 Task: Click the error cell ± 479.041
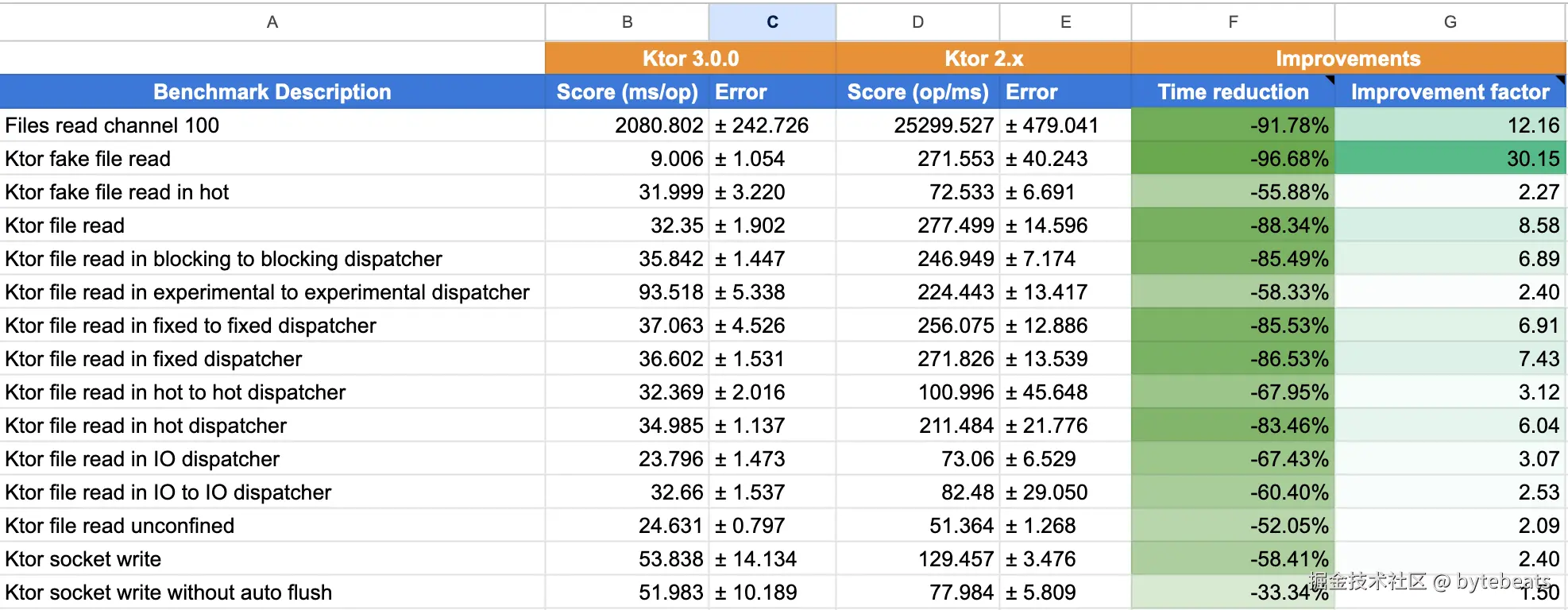tap(1065, 125)
